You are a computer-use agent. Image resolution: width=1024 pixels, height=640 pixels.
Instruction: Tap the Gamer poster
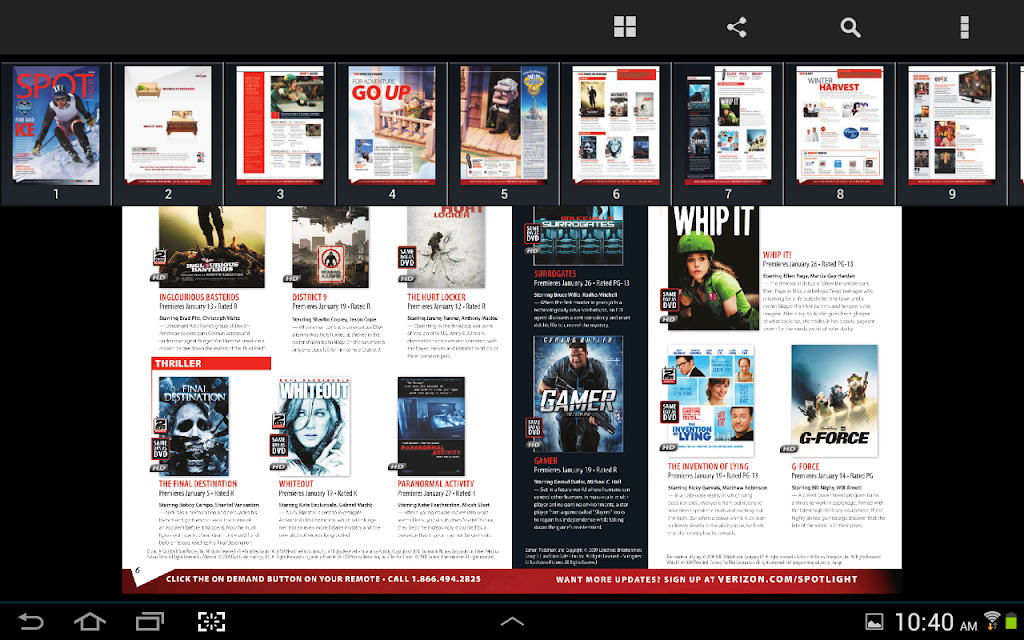tap(578, 394)
